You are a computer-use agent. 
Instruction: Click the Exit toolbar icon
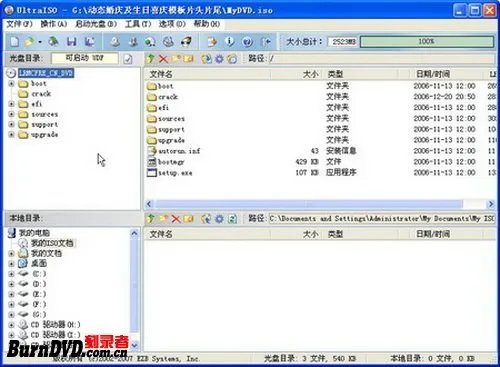click(266, 42)
